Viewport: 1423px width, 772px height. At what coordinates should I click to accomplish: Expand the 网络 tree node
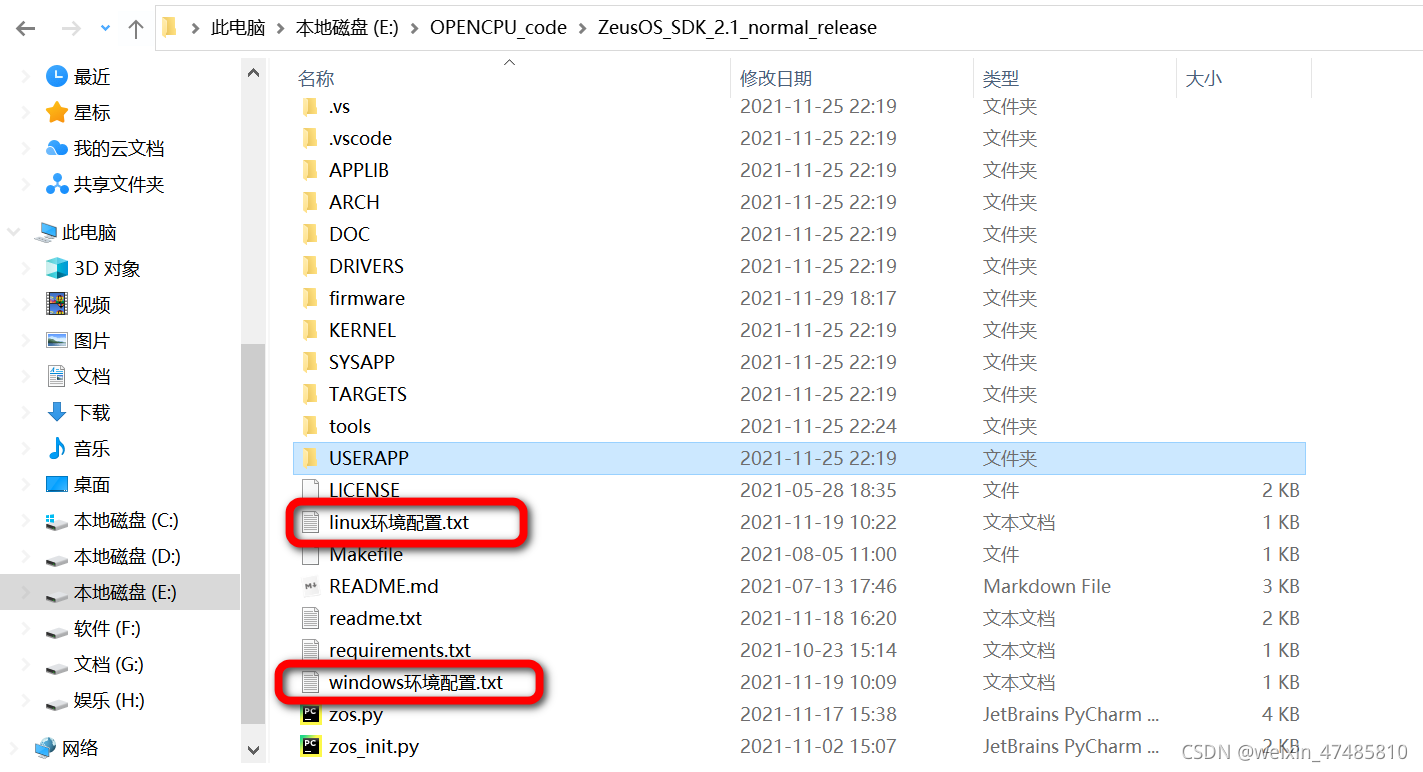click(14, 748)
